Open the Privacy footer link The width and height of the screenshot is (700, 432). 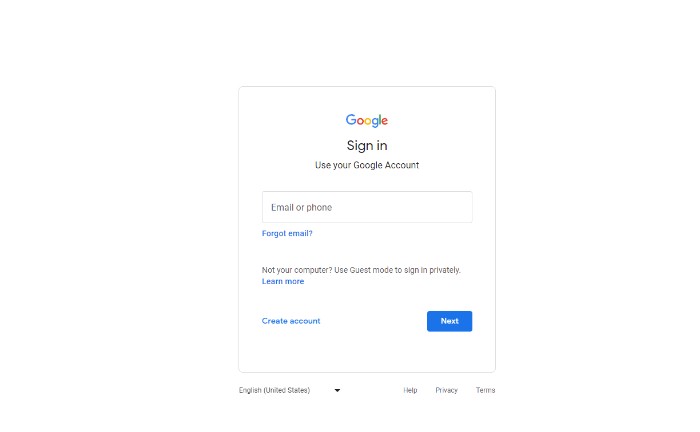[446, 390]
